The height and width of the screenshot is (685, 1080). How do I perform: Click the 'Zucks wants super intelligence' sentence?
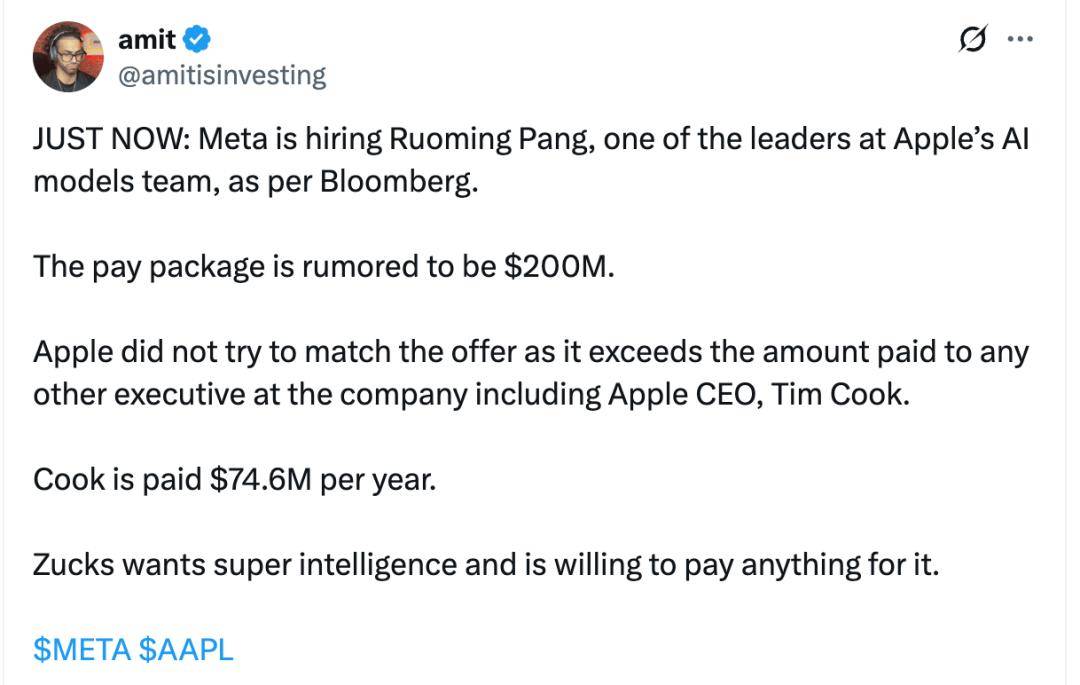[x=486, y=565]
